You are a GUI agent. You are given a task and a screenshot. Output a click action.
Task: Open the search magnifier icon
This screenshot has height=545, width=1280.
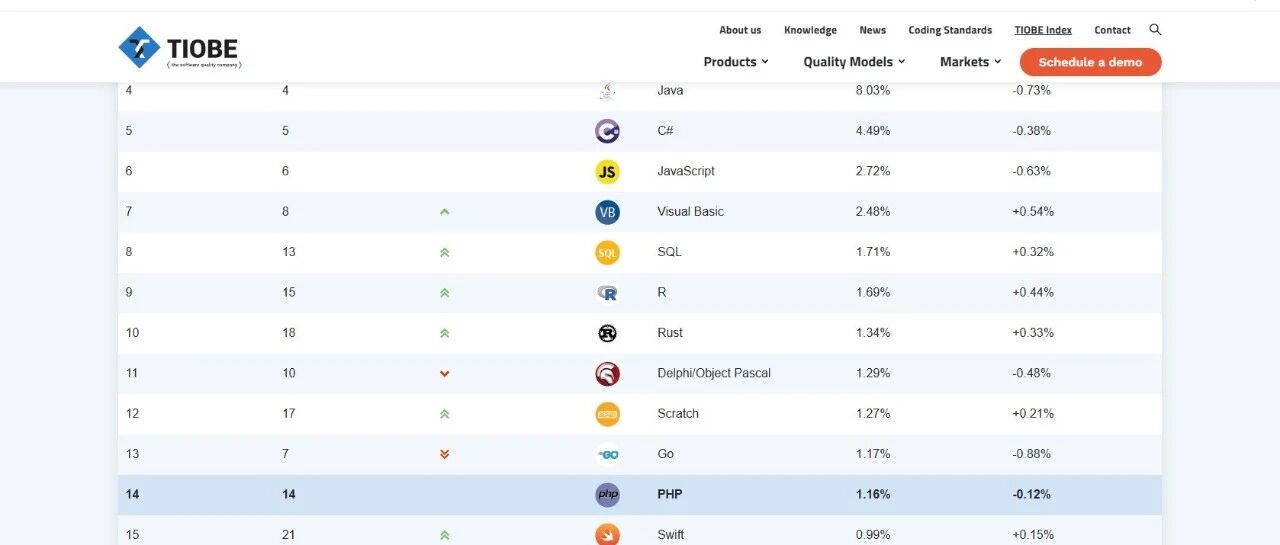point(1155,30)
